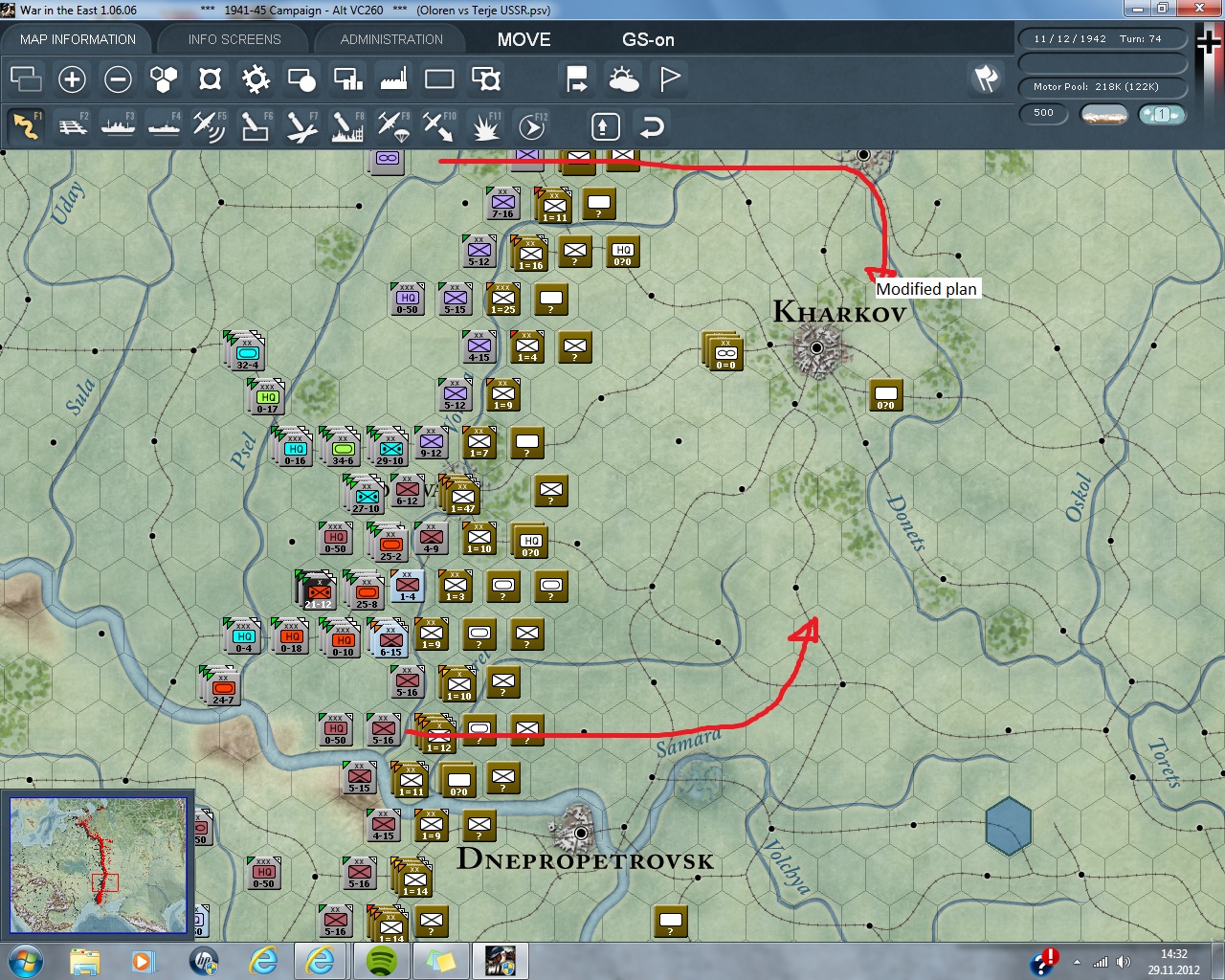The image size is (1225, 980).
Task: Click the F12 end turn icon
Action: tap(531, 126)
